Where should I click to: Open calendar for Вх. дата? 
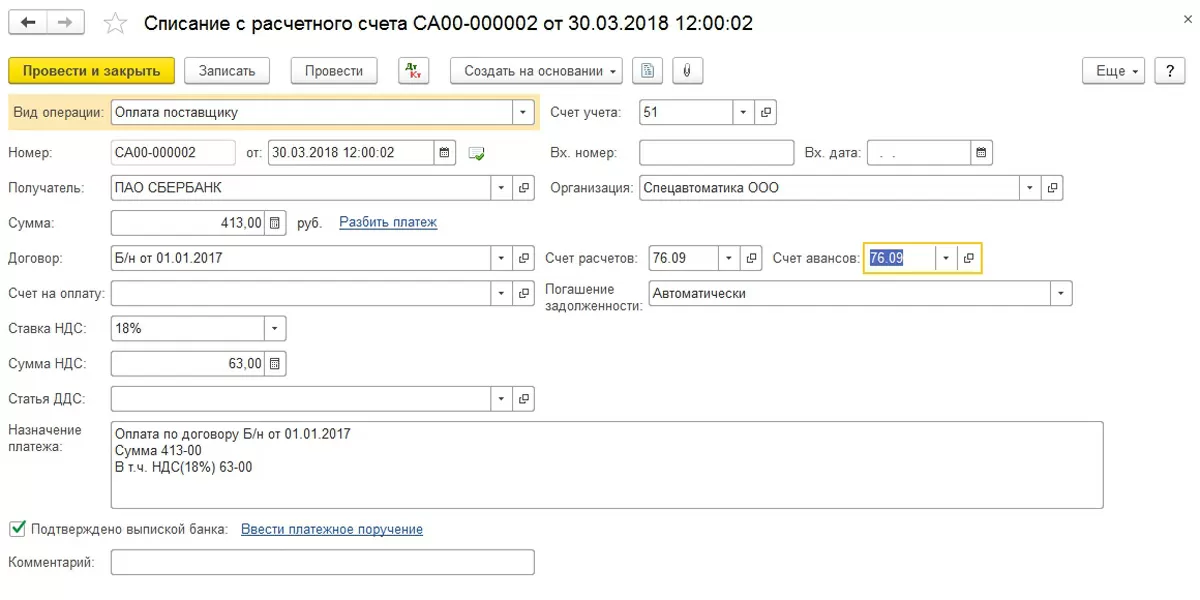coord(981,153)
